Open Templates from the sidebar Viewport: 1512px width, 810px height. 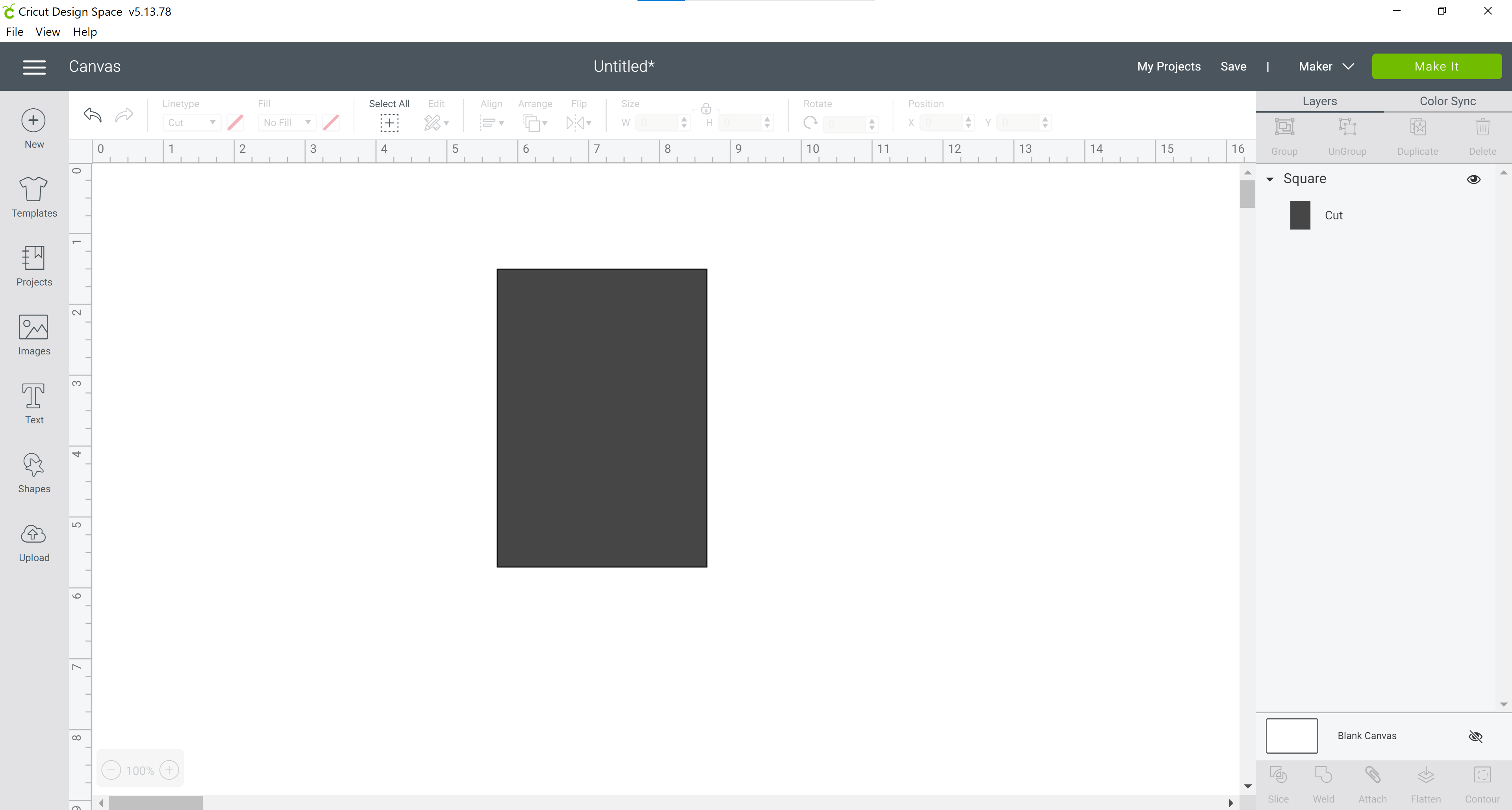click(x=34, y=197)
